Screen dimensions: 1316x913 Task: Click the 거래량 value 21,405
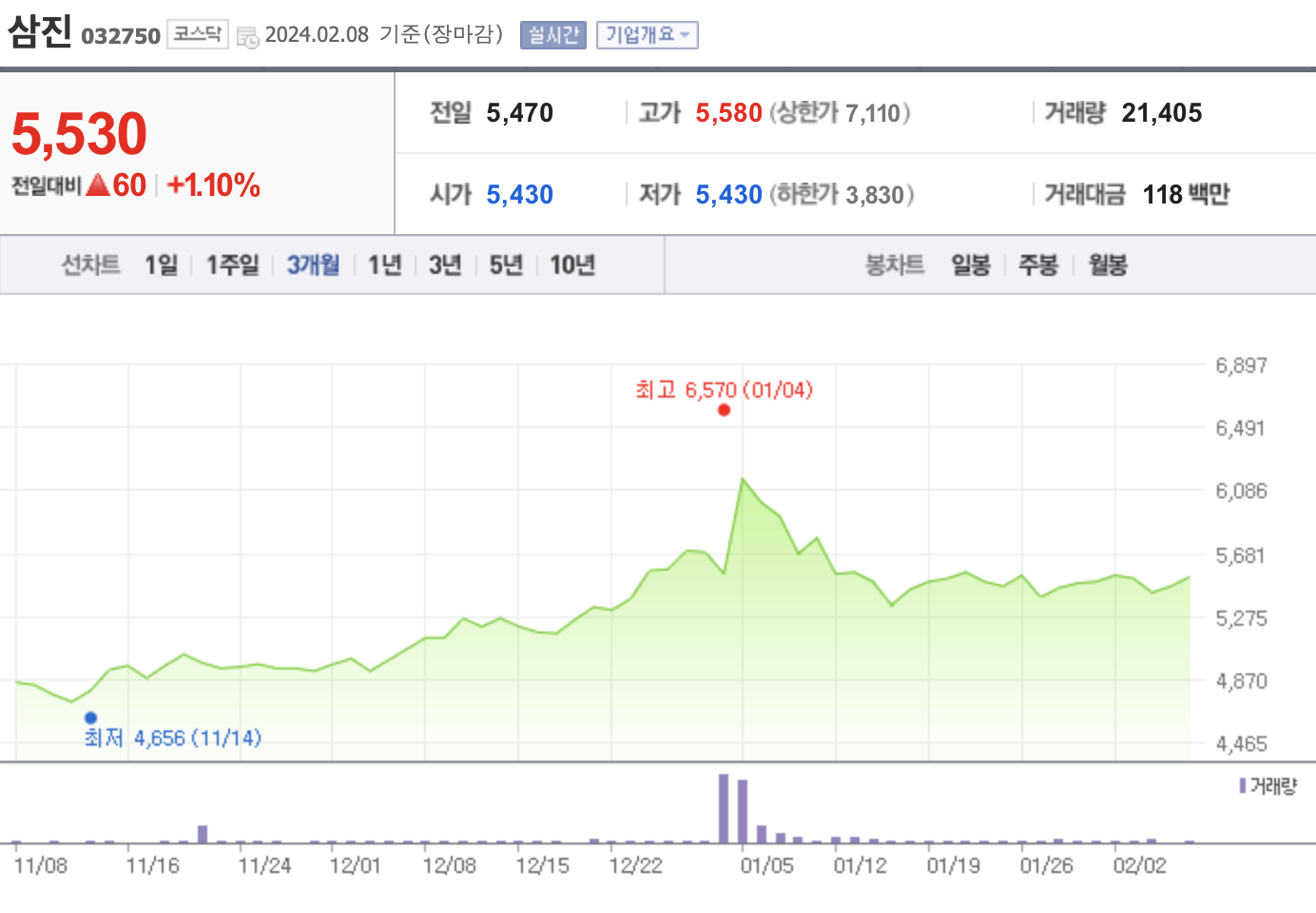point(1162,113)
